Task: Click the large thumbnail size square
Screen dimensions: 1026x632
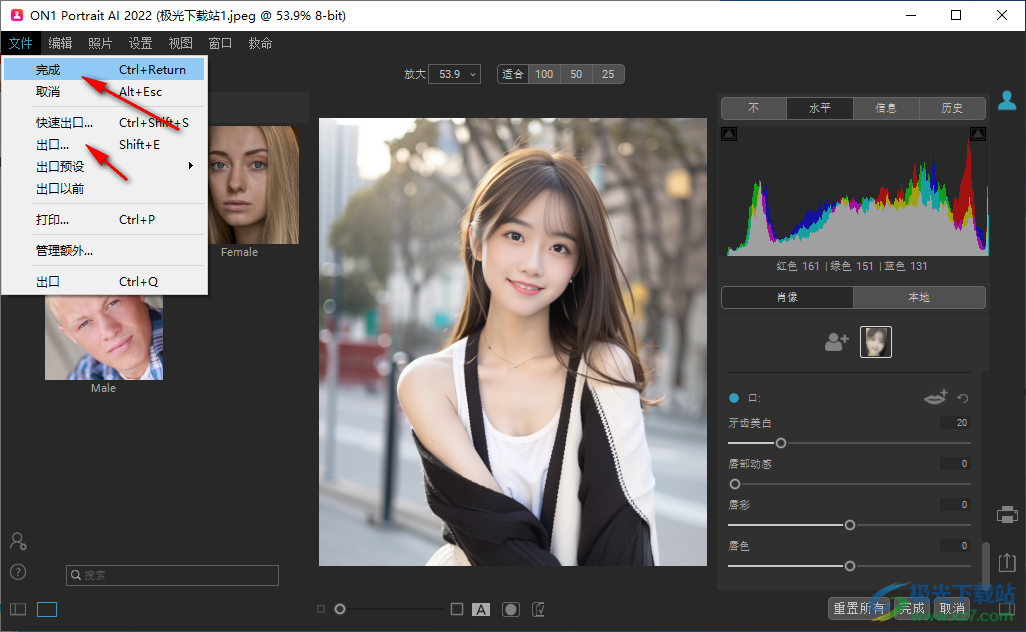Action: [457, 609]
